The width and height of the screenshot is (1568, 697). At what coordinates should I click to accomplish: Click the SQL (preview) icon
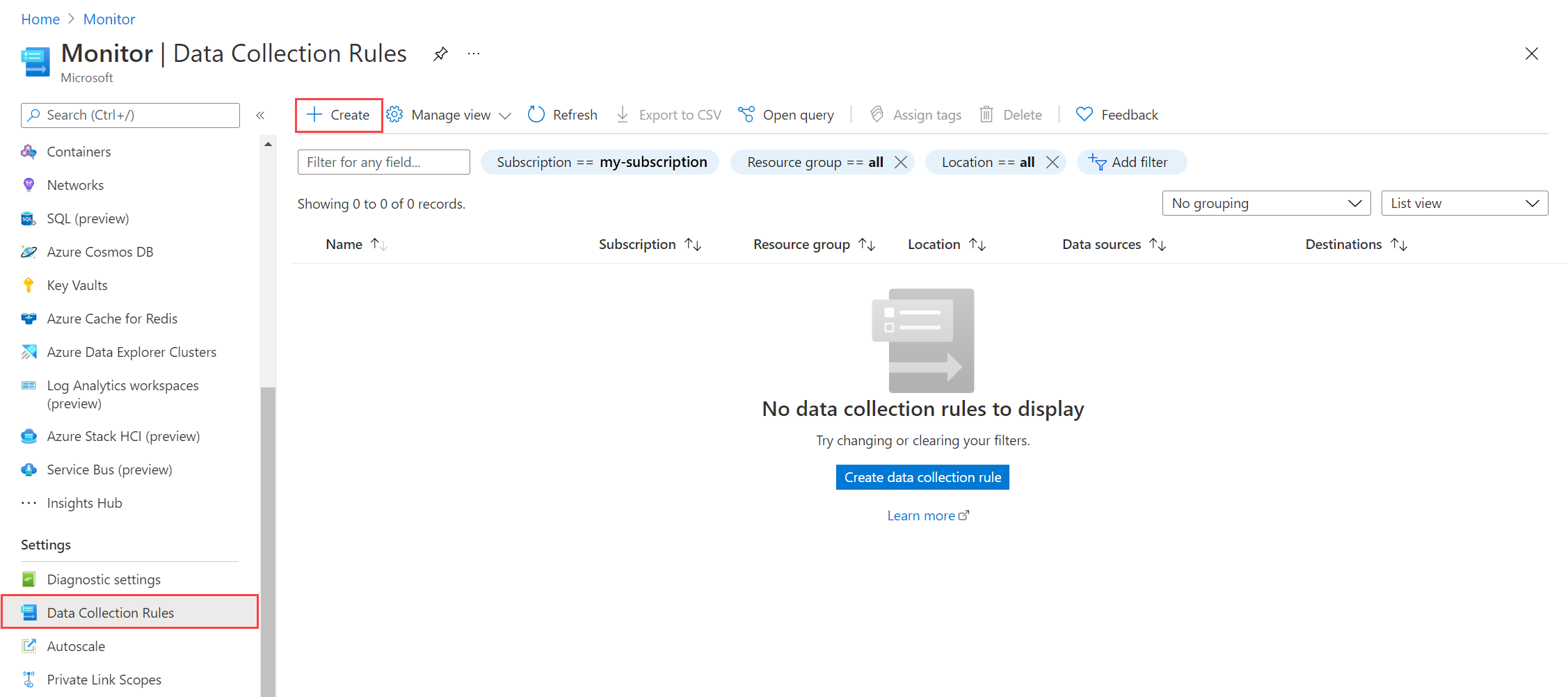coord(29,218)
